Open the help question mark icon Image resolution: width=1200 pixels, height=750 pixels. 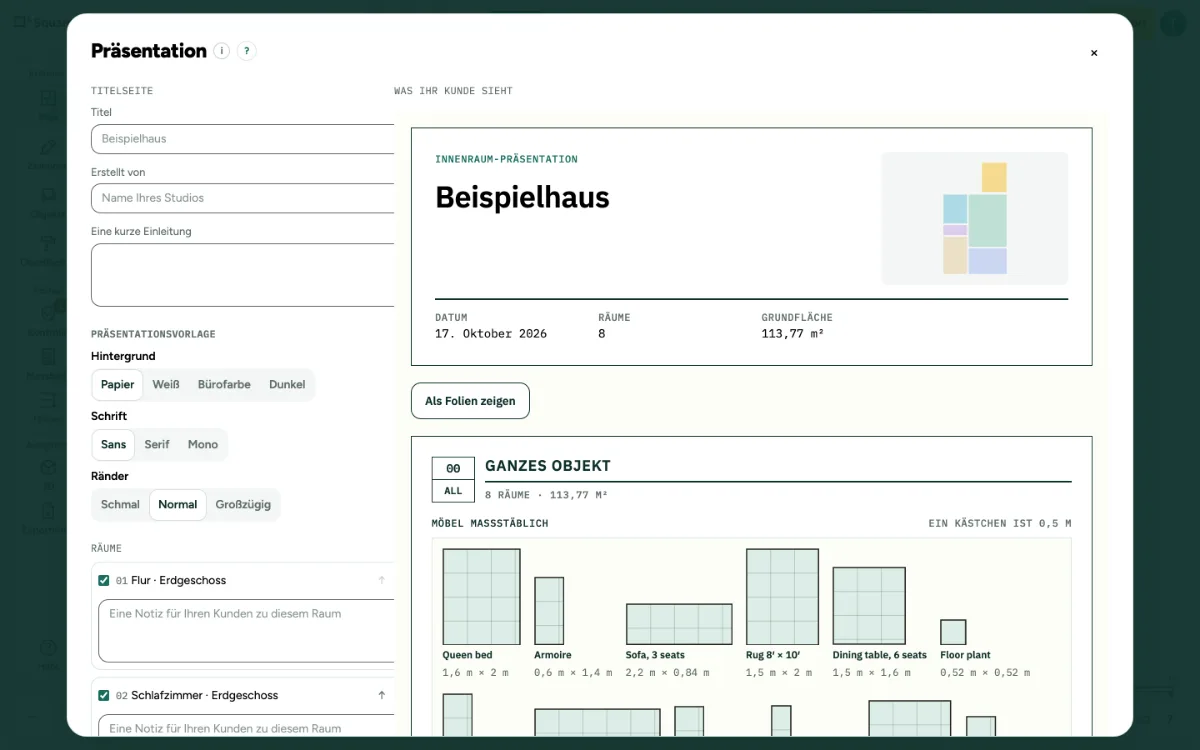click(247, 51)
